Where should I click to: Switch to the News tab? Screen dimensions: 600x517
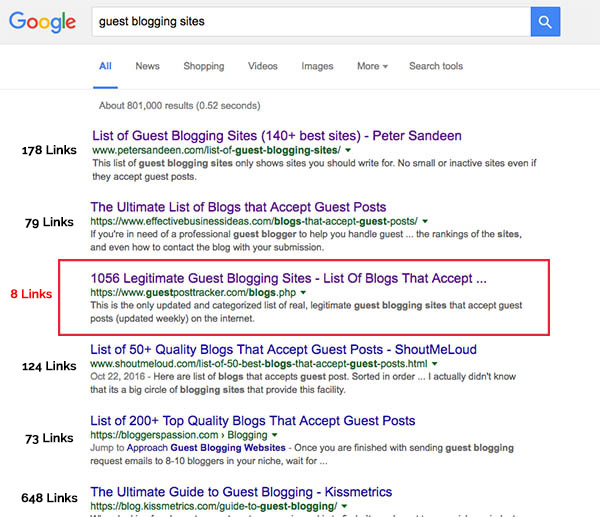click(147, 66)
